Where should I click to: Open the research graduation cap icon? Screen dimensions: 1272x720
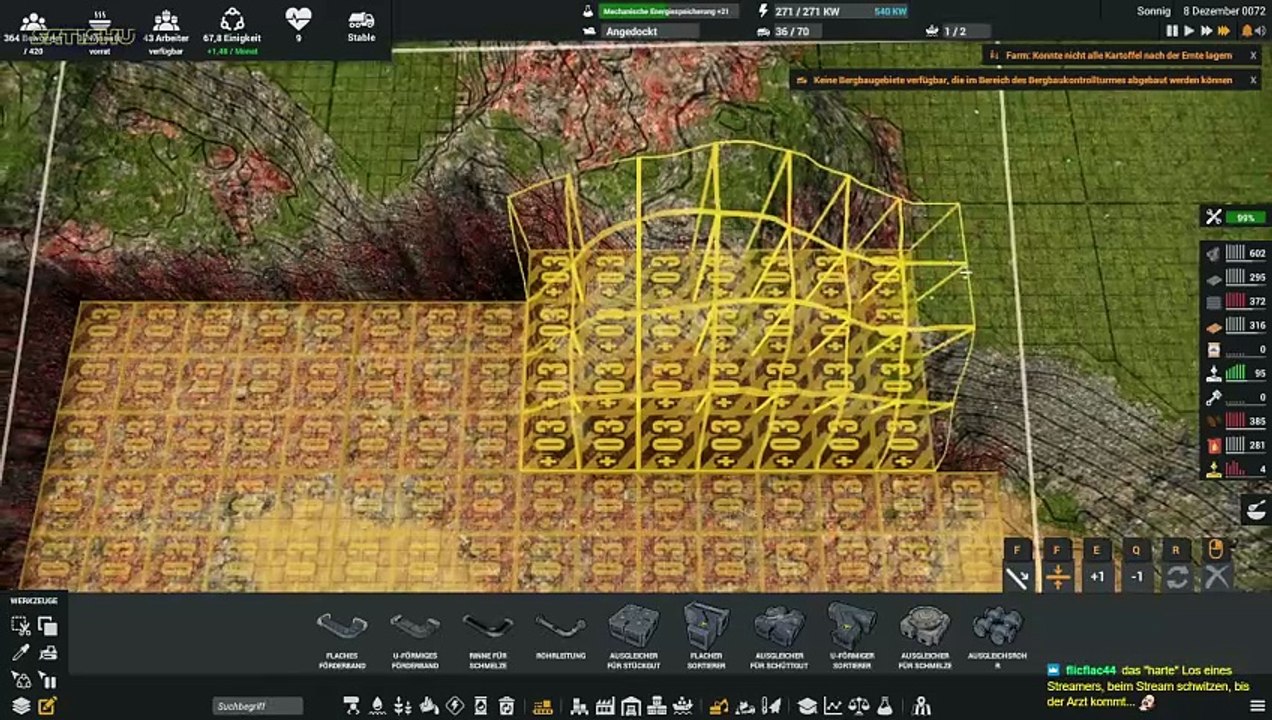point(807,706)
